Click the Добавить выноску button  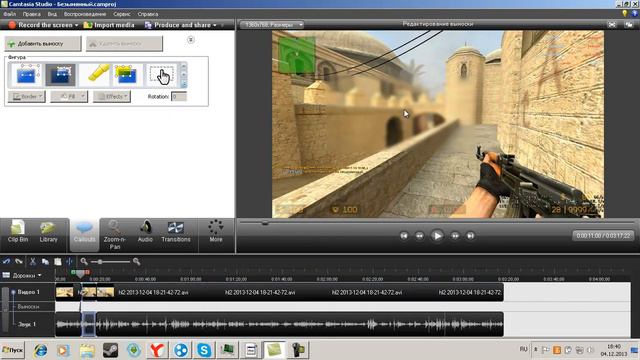point(43,44)
